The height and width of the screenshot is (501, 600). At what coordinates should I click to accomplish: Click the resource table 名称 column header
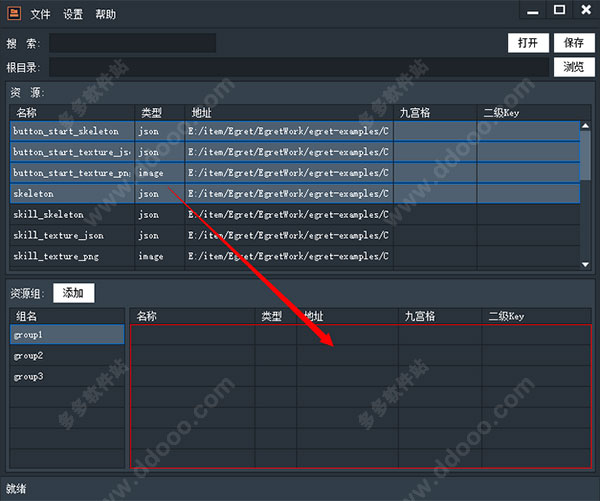pos(72,113)
